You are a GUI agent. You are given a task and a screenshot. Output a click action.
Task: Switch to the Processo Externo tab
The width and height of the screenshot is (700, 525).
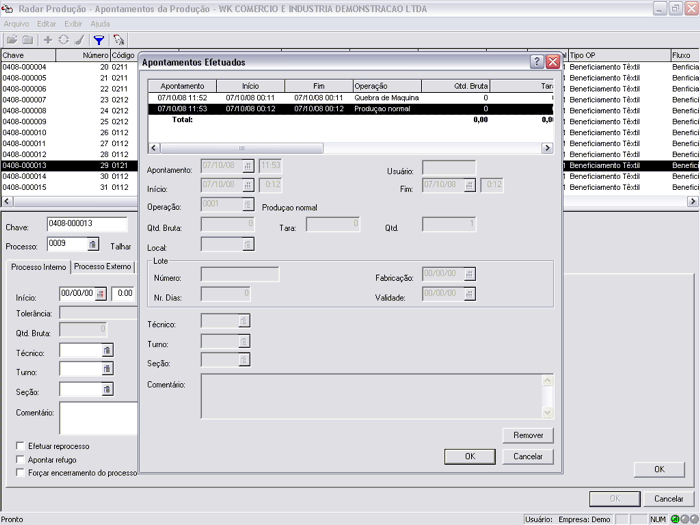click(x=103, y=267)
